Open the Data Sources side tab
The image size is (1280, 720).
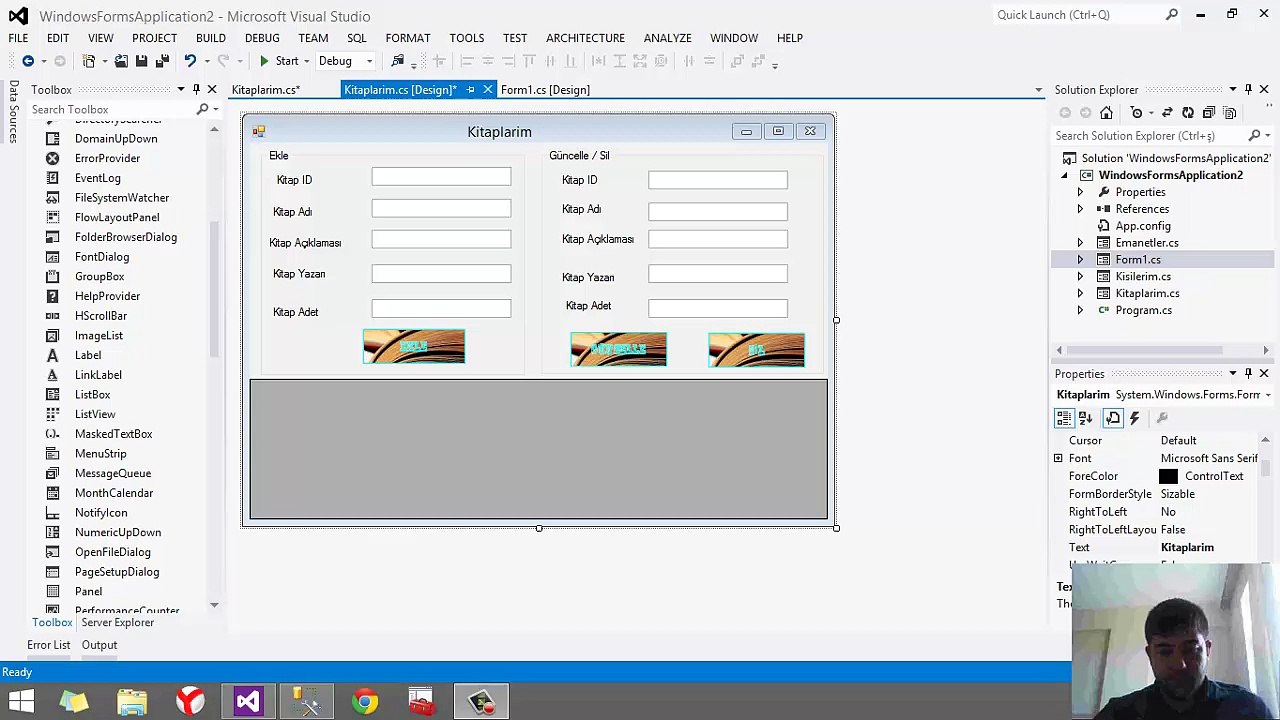(x=13, y=113)
